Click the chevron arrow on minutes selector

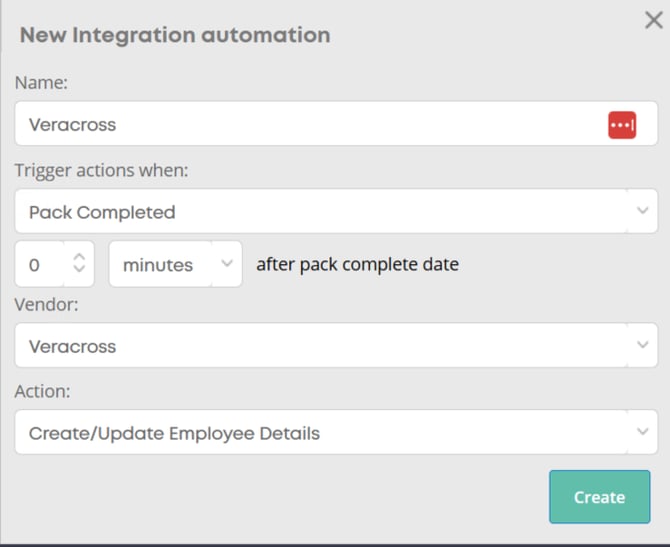[227, 264]
